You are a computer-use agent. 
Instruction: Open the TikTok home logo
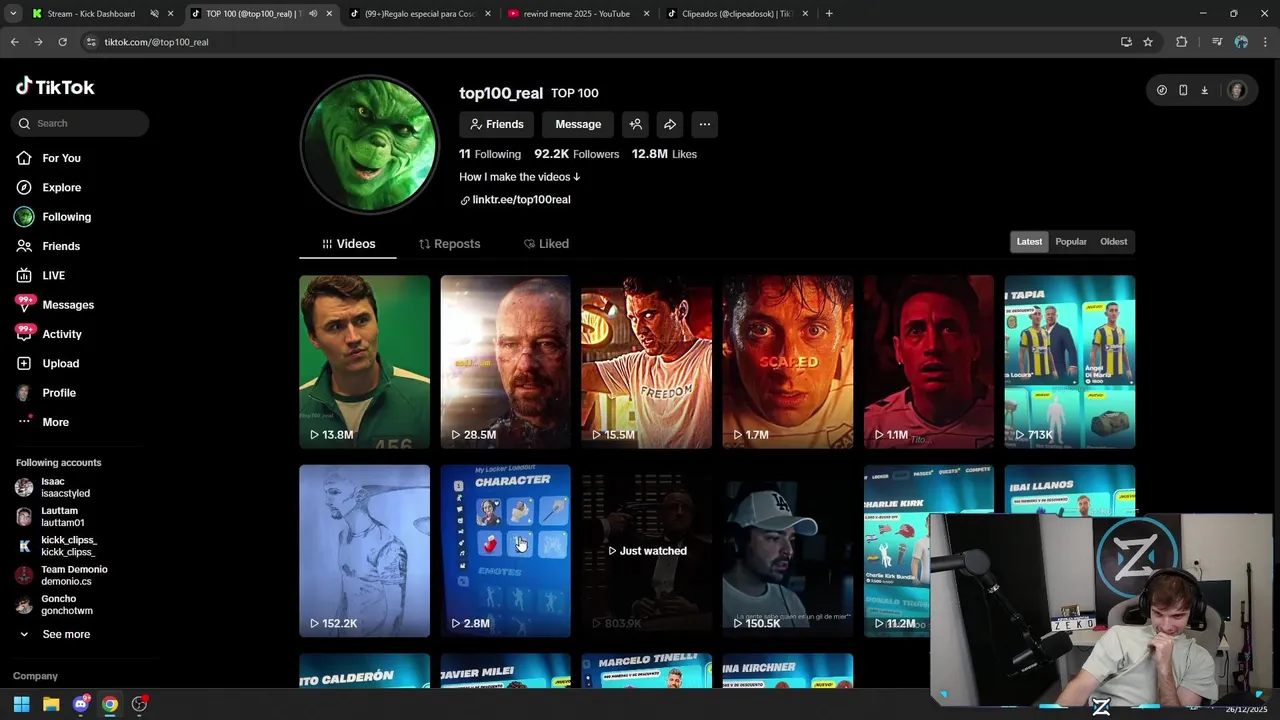click(55, 87)
